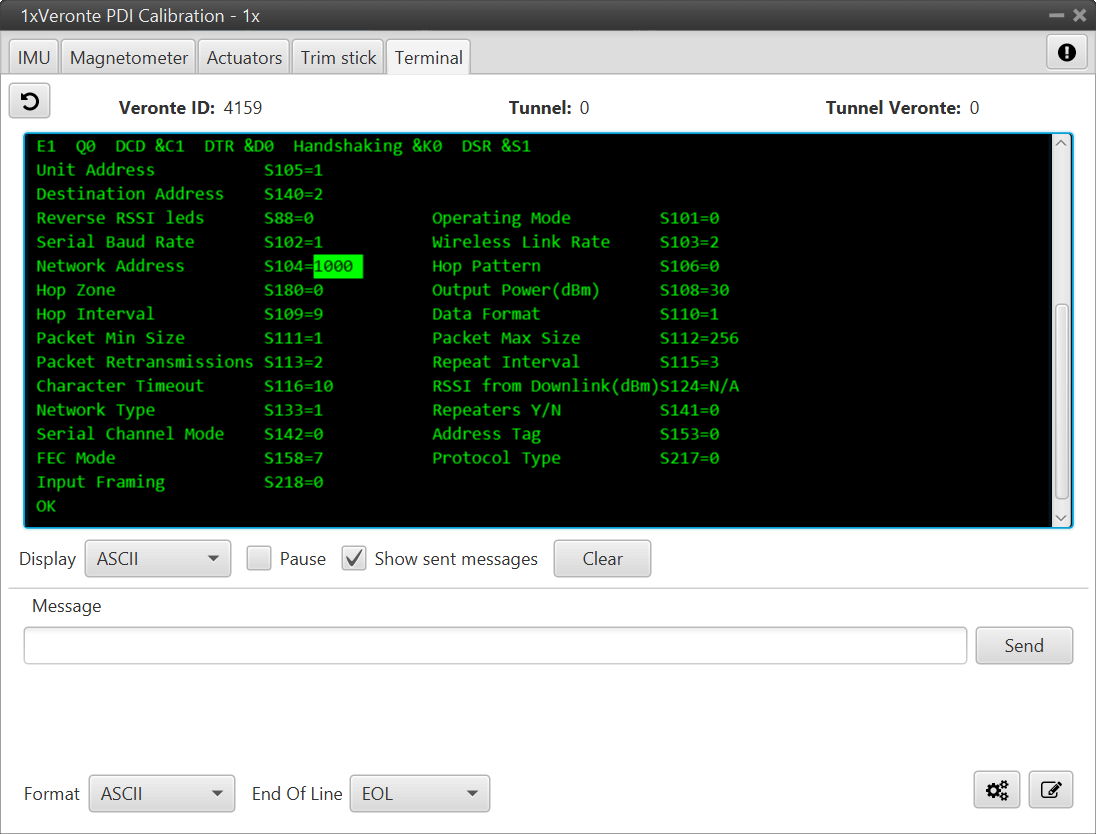Screen dimensions: 1096x834
Task: Uncheck Show sent messages checkbox
Action: pyautogui.click(x=354, y=559)
